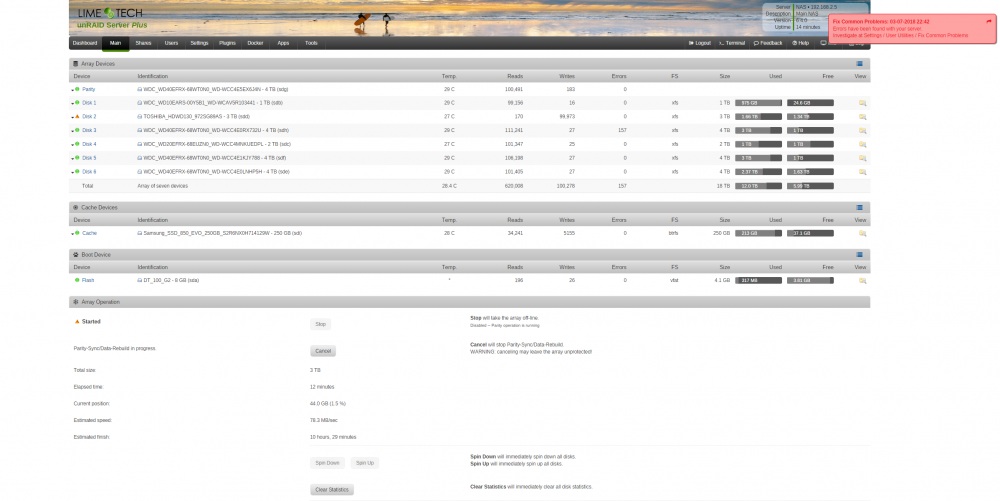Toggle Boot Device table view with blue icon

point(860,255)
